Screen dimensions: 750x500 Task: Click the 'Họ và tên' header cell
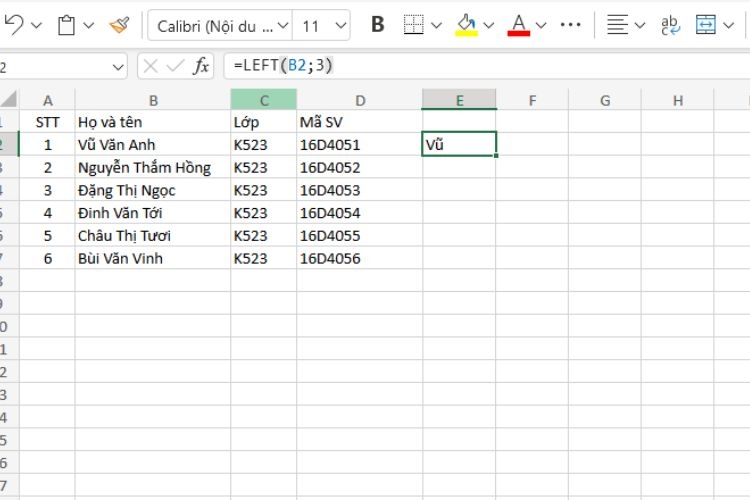[153, 122]
